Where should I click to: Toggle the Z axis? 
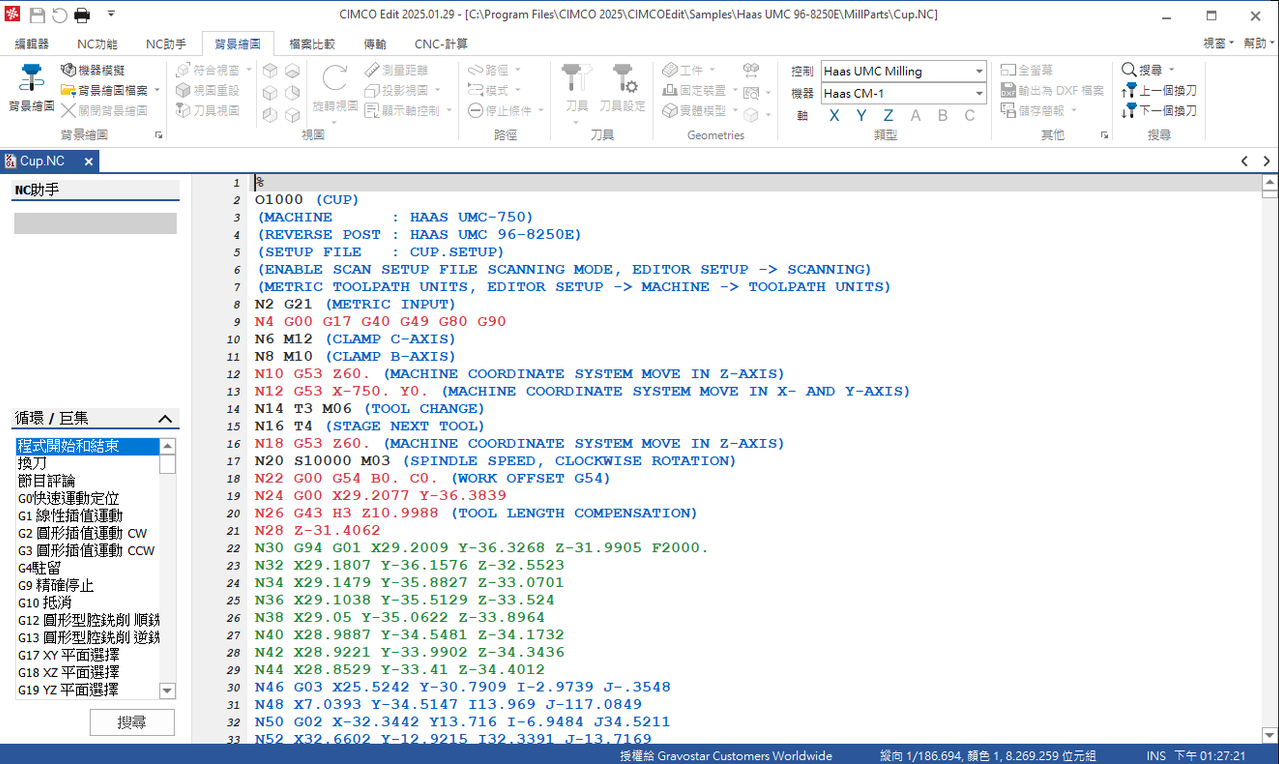[888, 116]
